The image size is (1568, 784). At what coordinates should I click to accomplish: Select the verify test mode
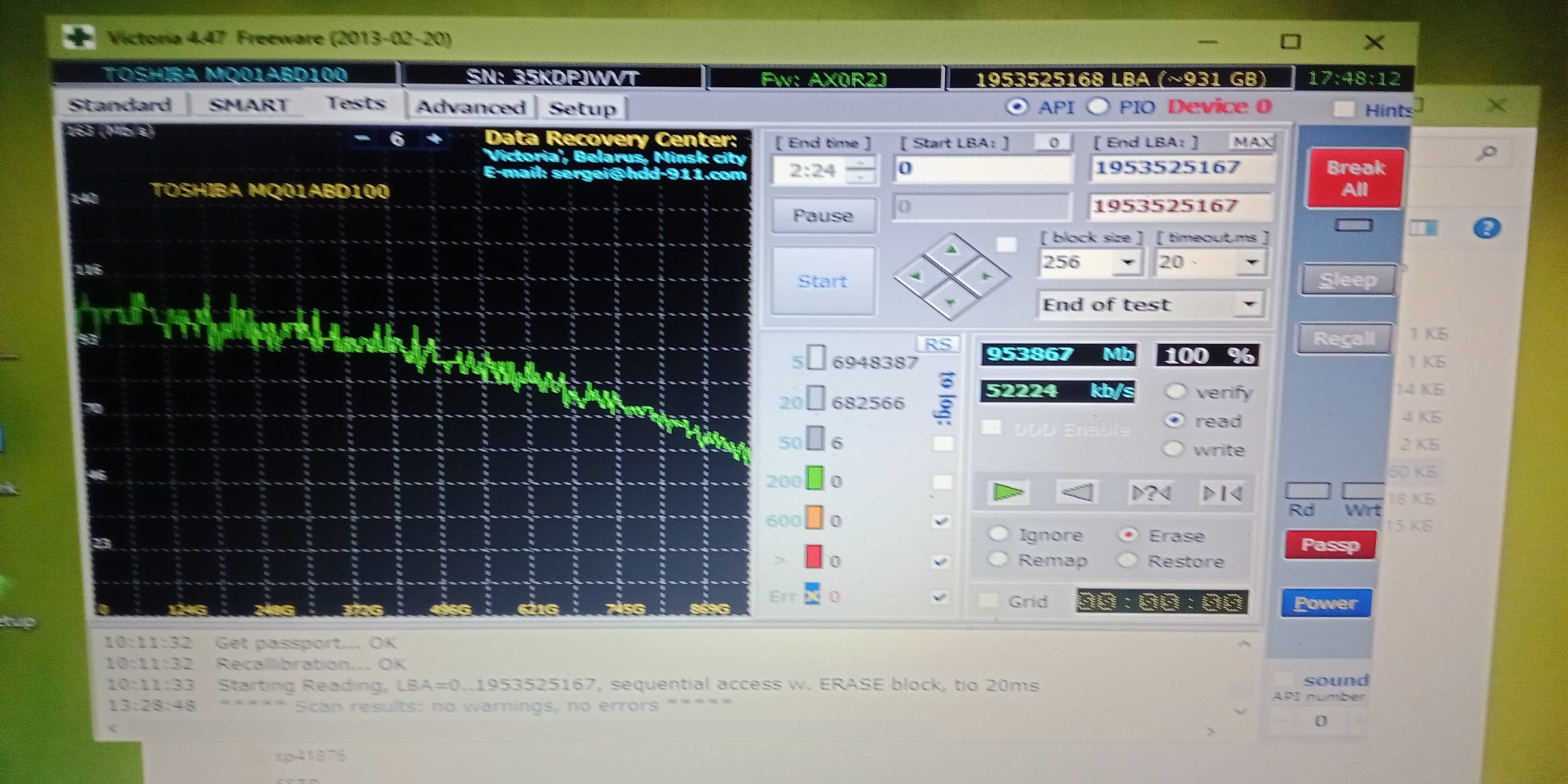coord(1175,391)
